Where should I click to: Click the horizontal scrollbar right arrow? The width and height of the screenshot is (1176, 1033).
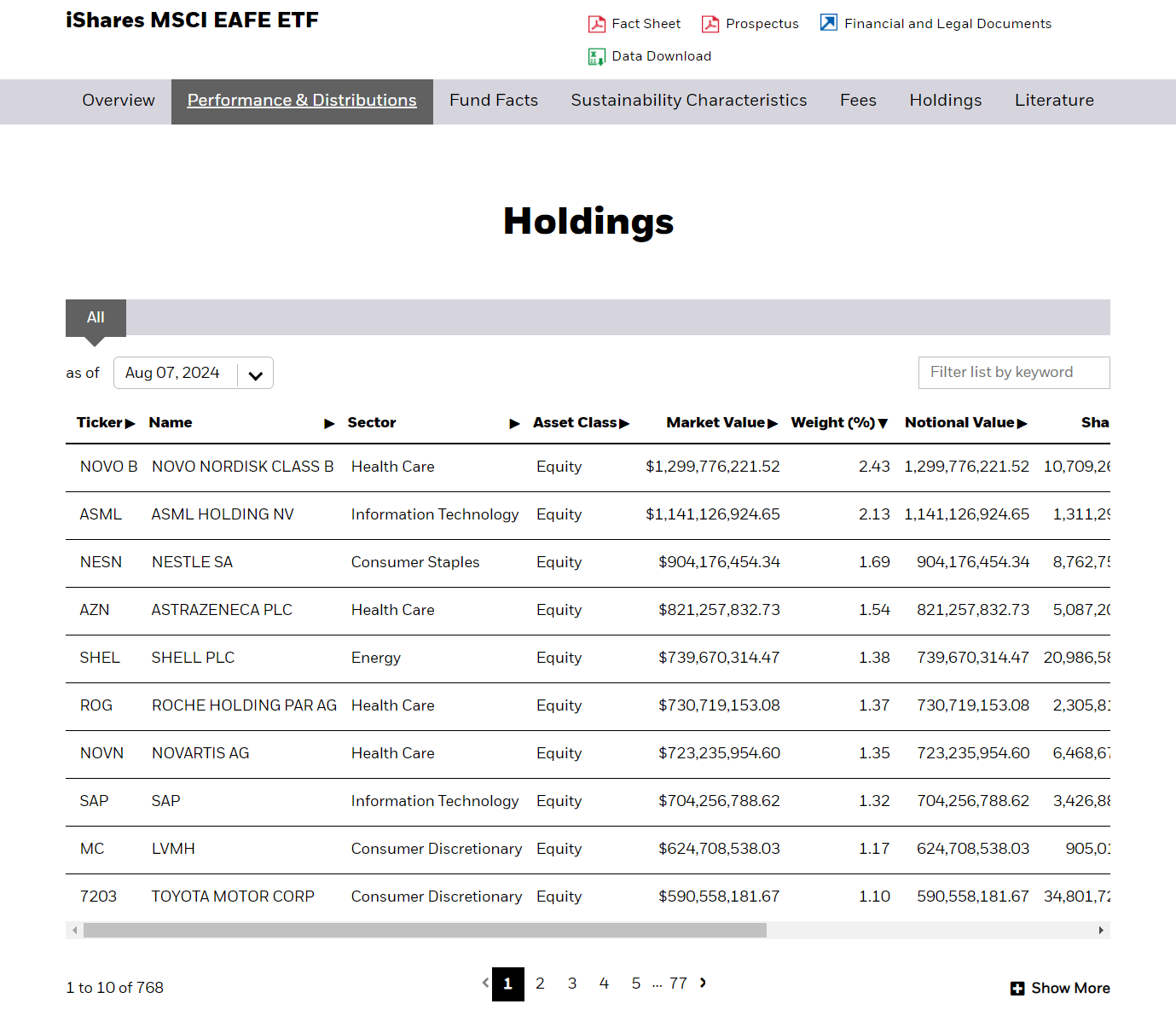coord(1101,931)
